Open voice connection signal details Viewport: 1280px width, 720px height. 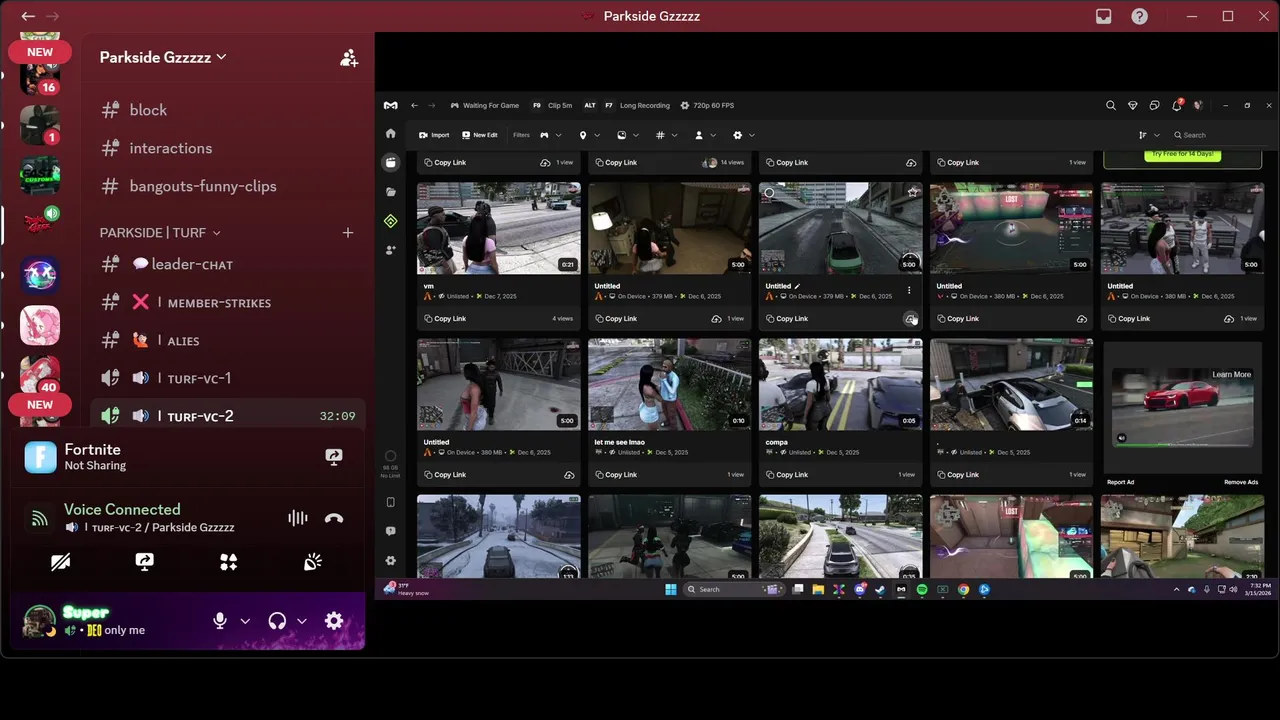(x=39, y=518)
